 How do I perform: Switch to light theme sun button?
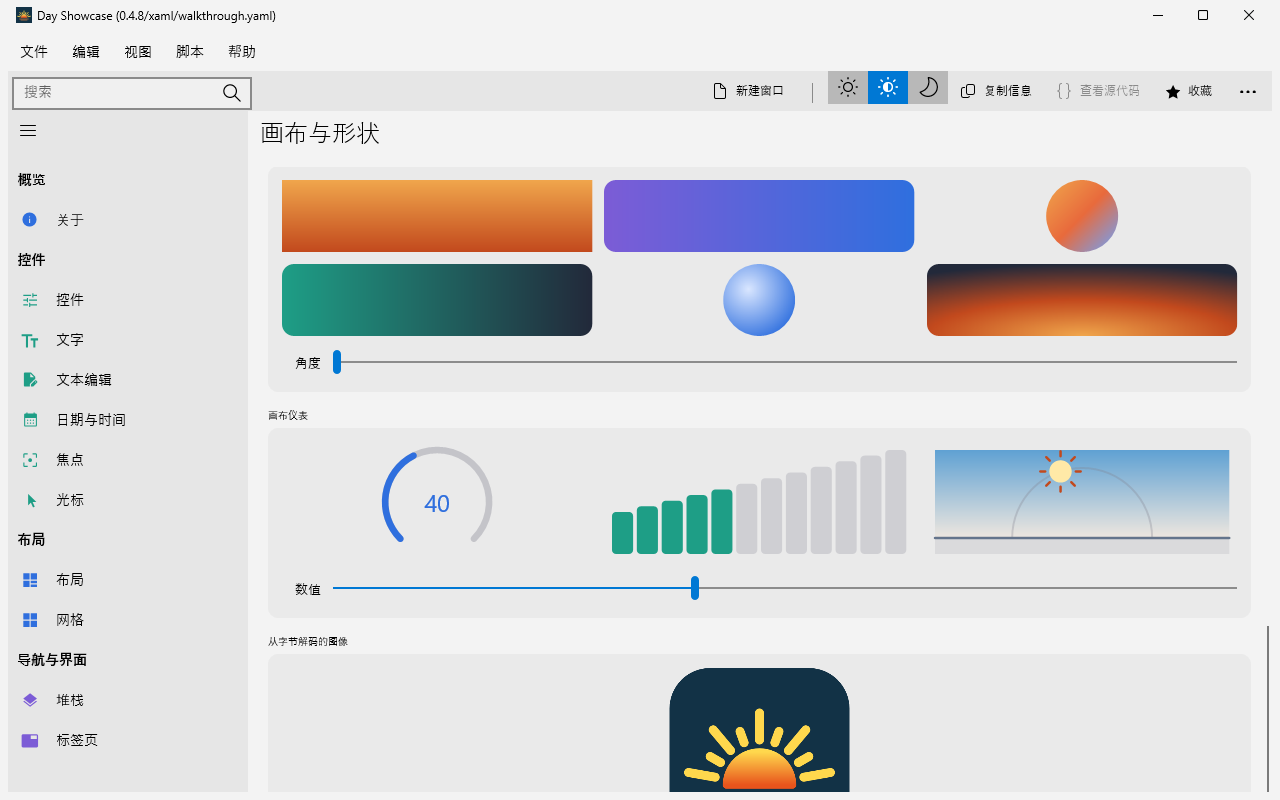[848, 88]
